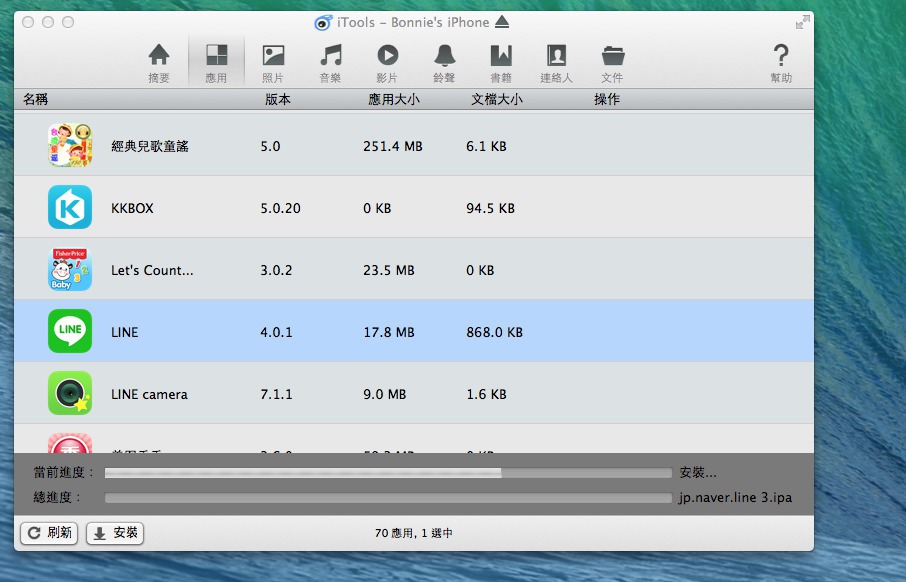The width and height of the screenshot is (906, 582).
Task: Select the KKBOX app icon
Action: pyautogui.click(x=70, y=207)
